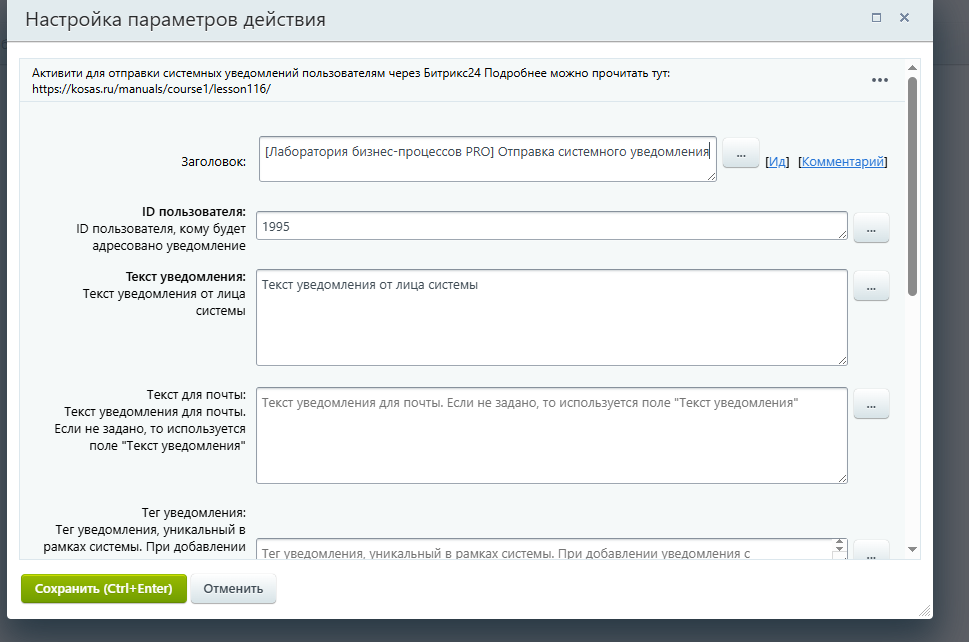Open the value selector next to Заголовок field
969x642 pixels.
[740, 153]
